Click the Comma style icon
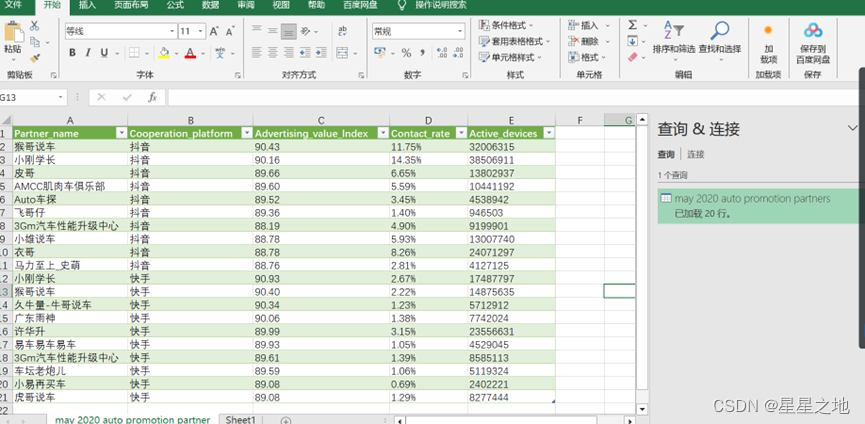Screen dimensions: 865x424 [422, 53]
